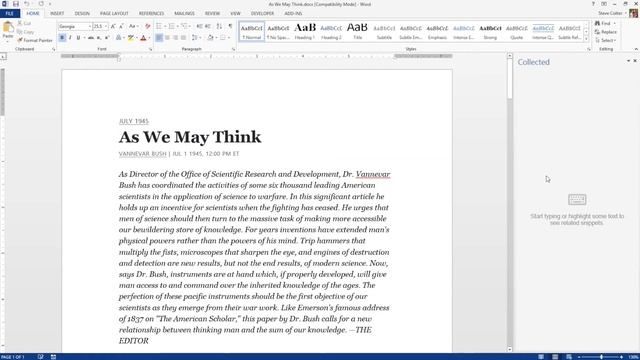
Task: Apply strikethrough to text
Action: point(91,38)
